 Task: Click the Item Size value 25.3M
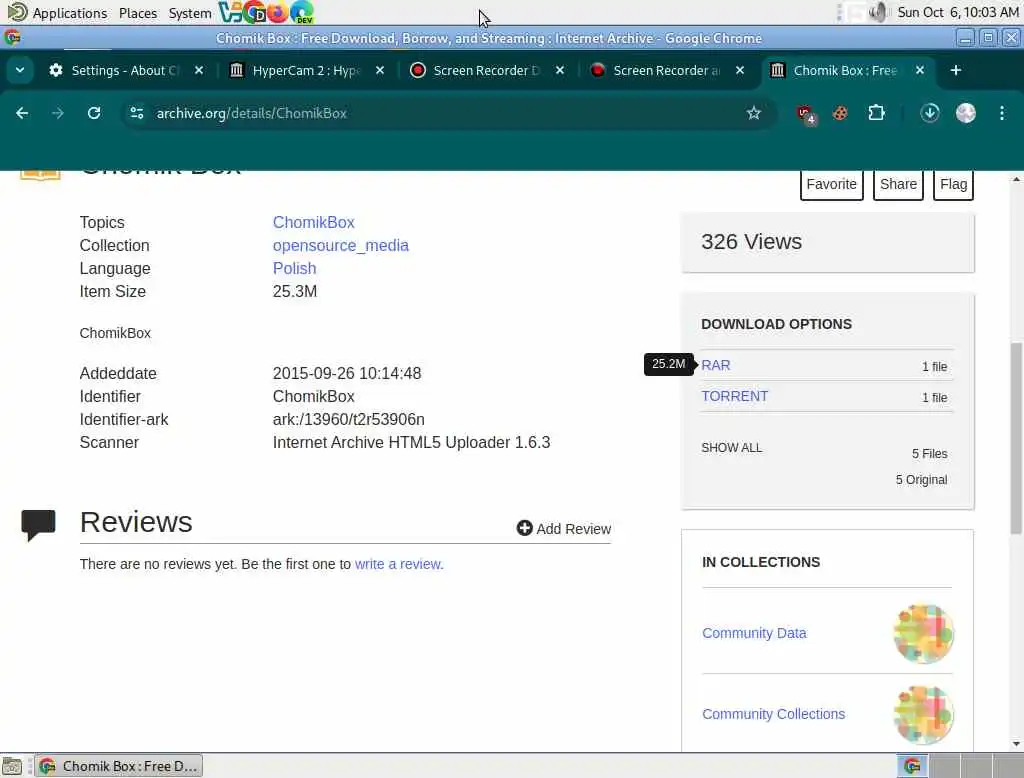point(295,291)
